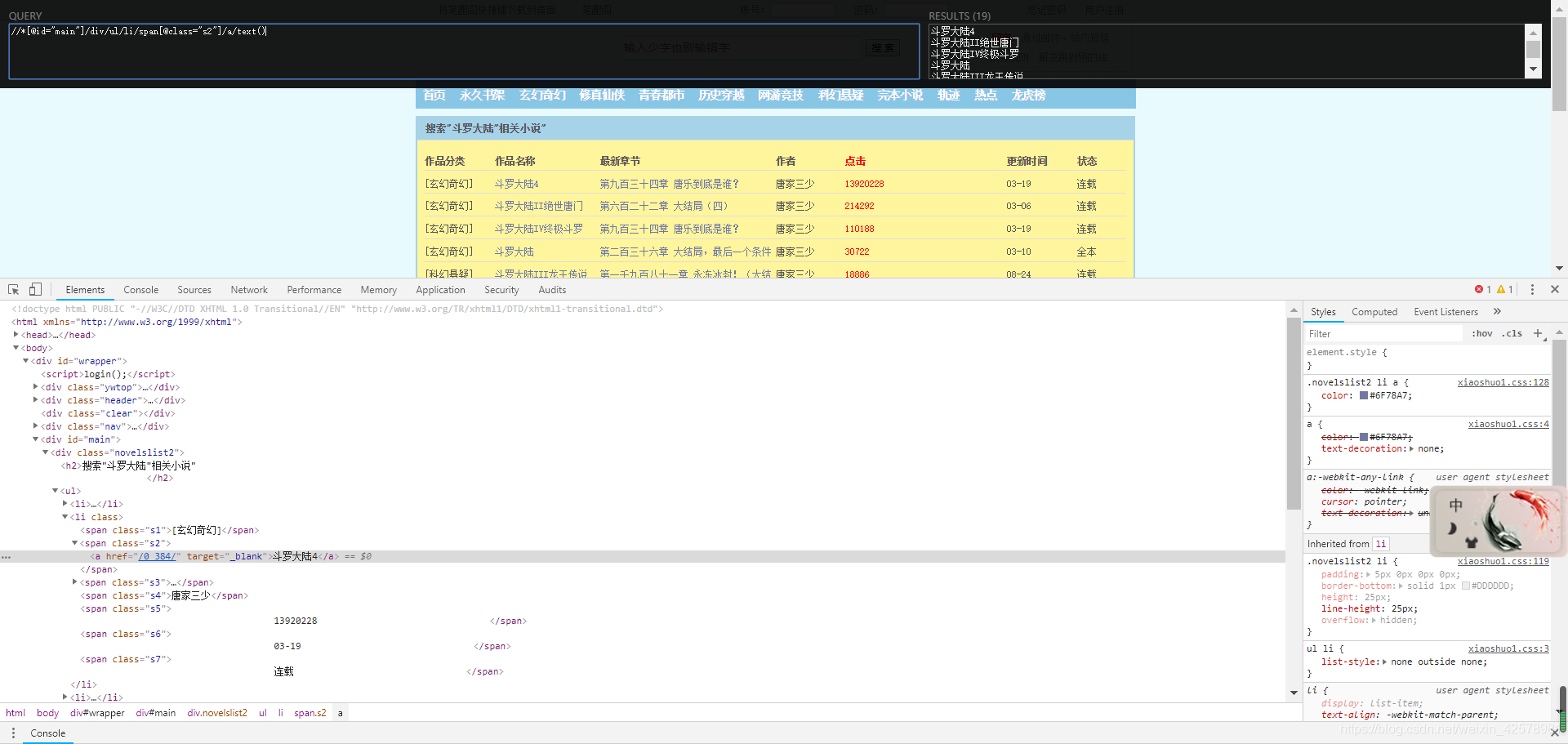Open the DevTools three-dot customize menu
Screen dimensions: 1568x744
tap(1532, 290)
